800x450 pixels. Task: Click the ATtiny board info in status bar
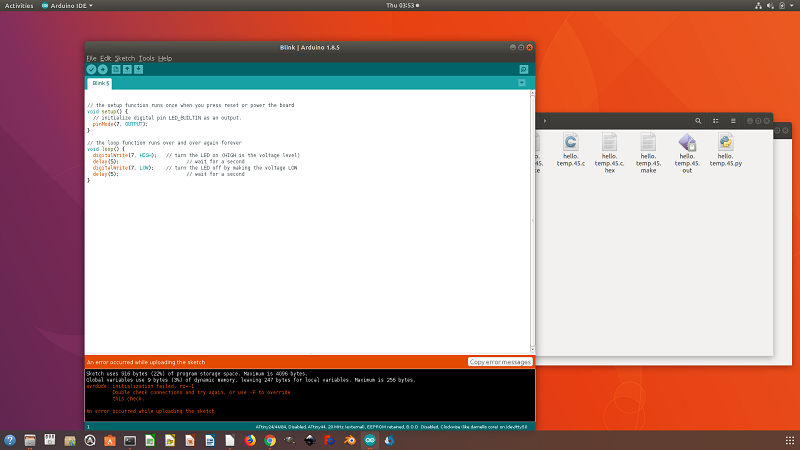(x=391, y=427)
